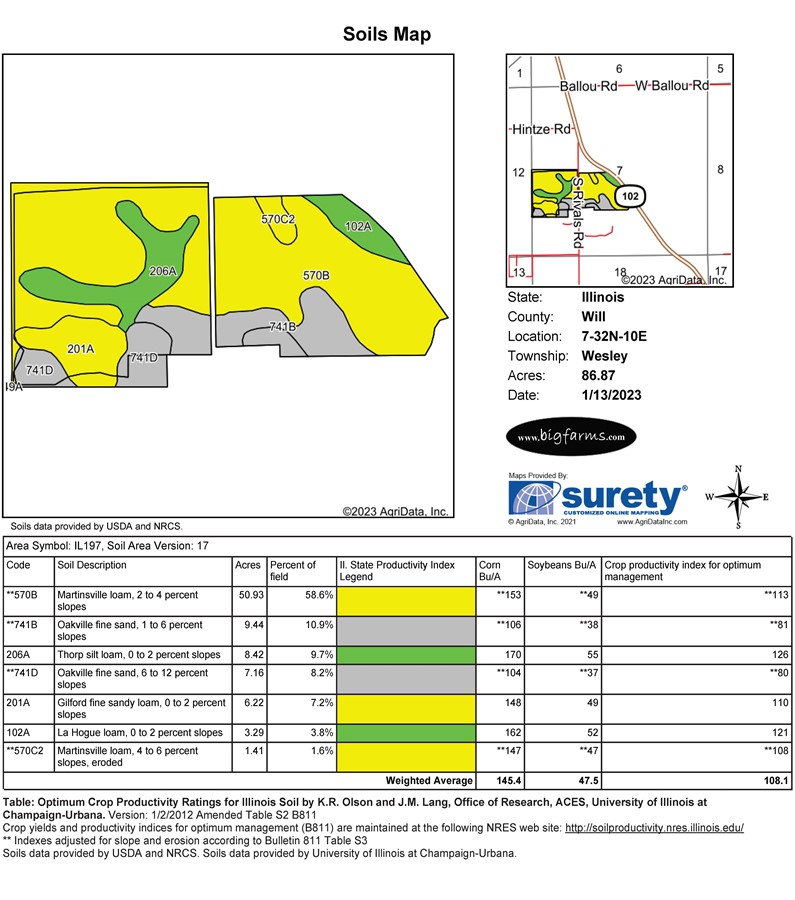Image resolution: width=795 pixels, height=900 pixels.
Task: Click the 'Percent of field' column header
Action: pos(293,571)
